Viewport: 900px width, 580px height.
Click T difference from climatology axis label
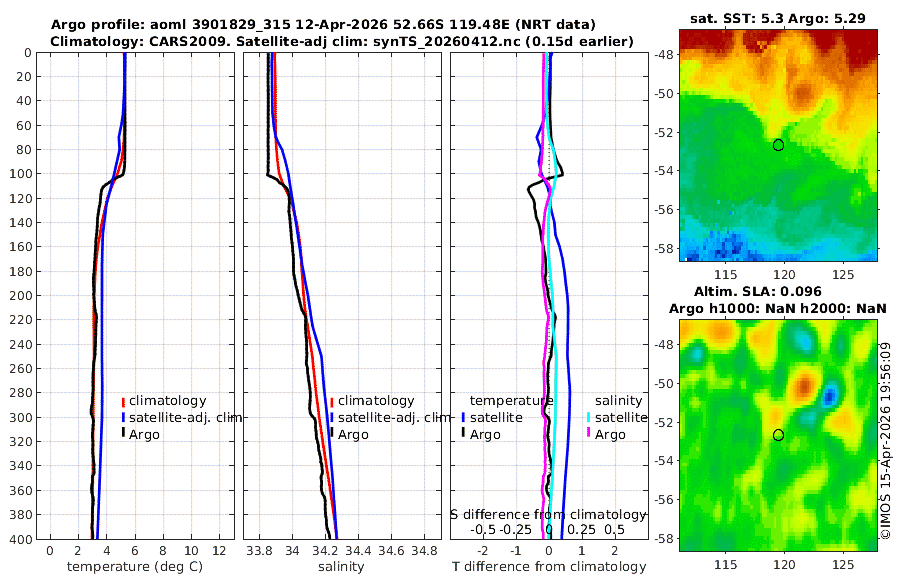click(x=549, y=567)
